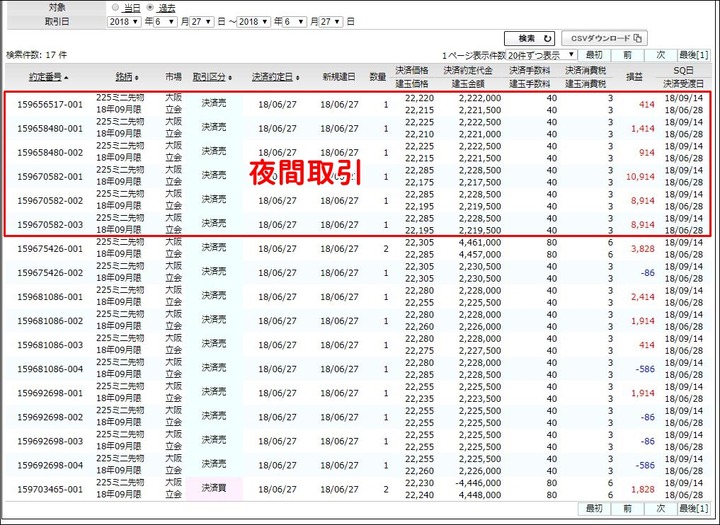
Task: Click amount -4,446,000 in last row
Action: coord(478,483)
